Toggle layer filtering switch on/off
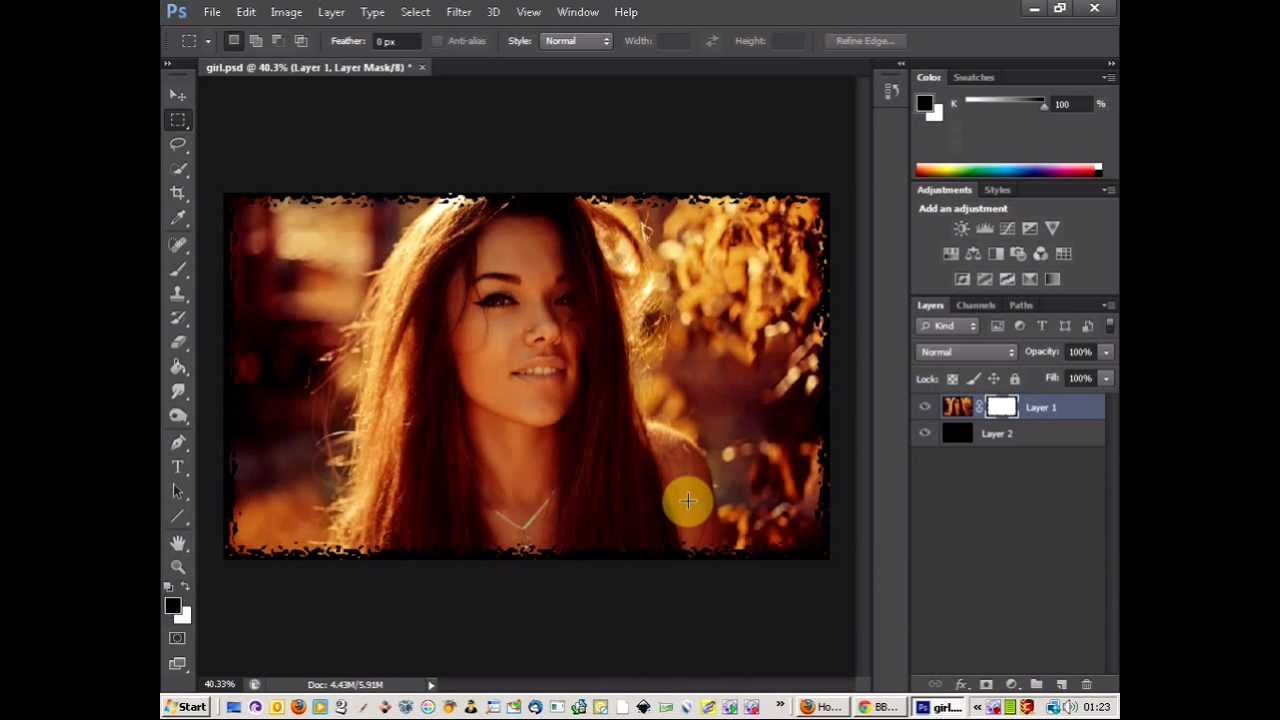This screenshot has width=1280, height=720. pos(1109,326)
